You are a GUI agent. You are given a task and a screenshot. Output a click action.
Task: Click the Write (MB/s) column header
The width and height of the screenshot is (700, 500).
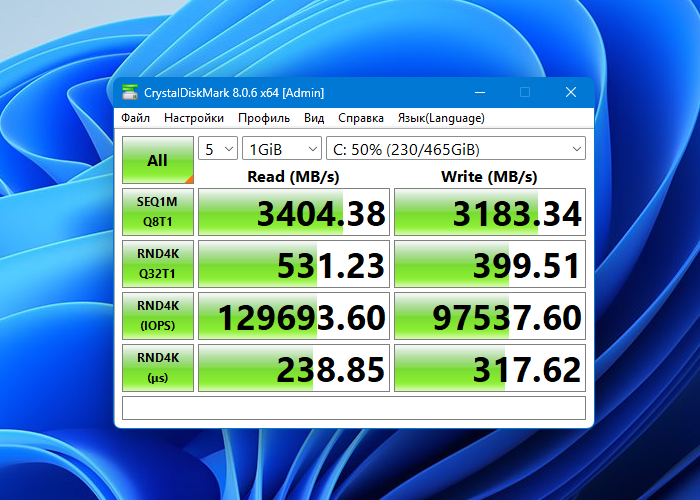pyautogui.click(x=489, y=176)
